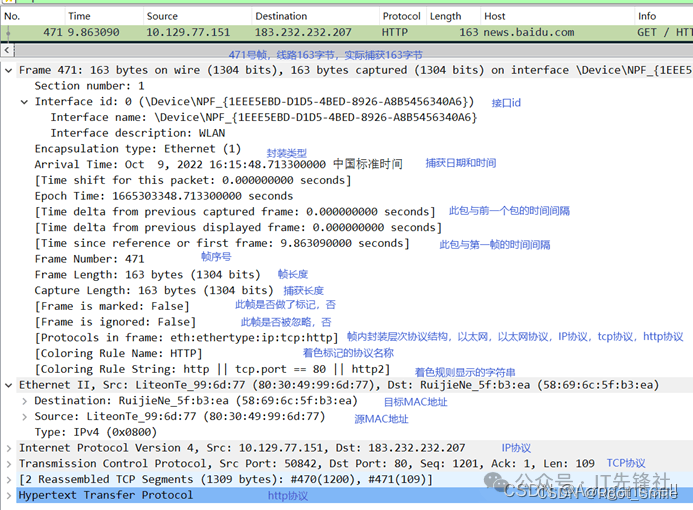The image size is (693, 510).
Task: Select the Coloring Rule Name: HTTP line
Action: pos(118,353)
